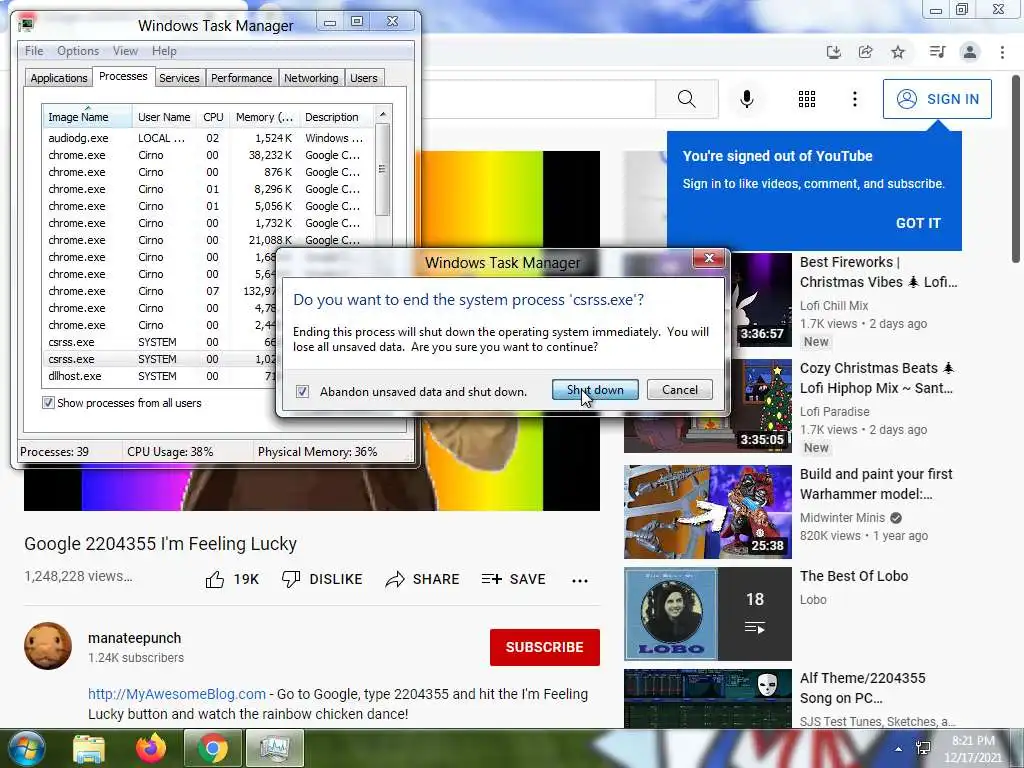Switch to the Networking tab
The height and width of the screenshot is (768, 1024).
(x=311, y=78)
